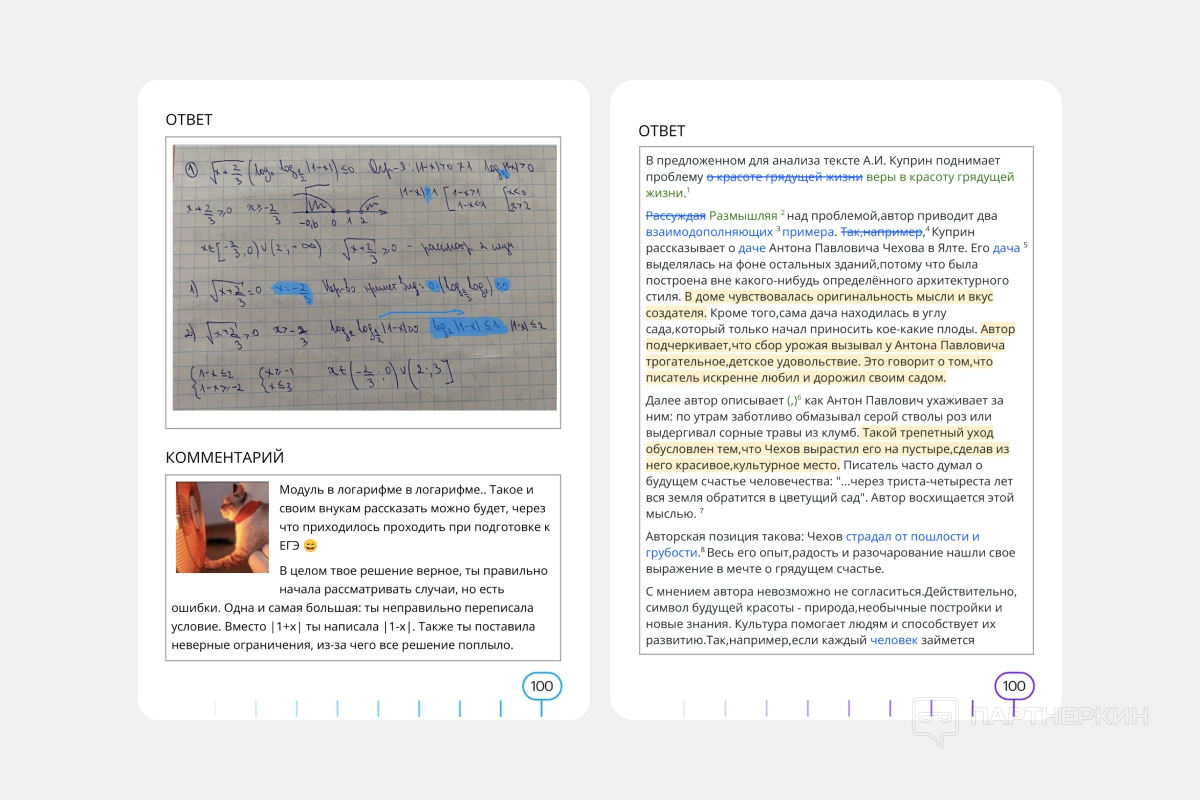Click the struck-through text "Так,например,"

[883, 231]
